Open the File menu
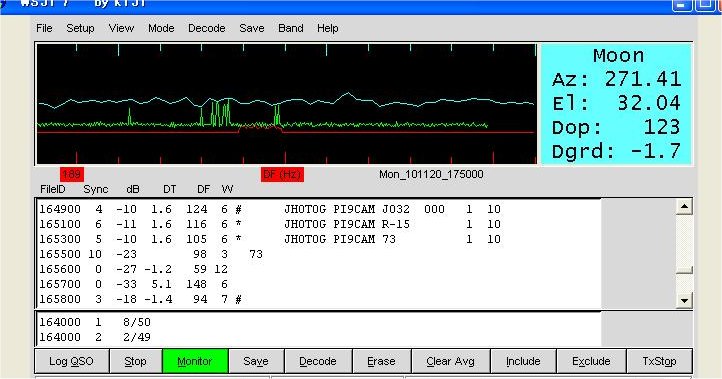 point(44,28)
